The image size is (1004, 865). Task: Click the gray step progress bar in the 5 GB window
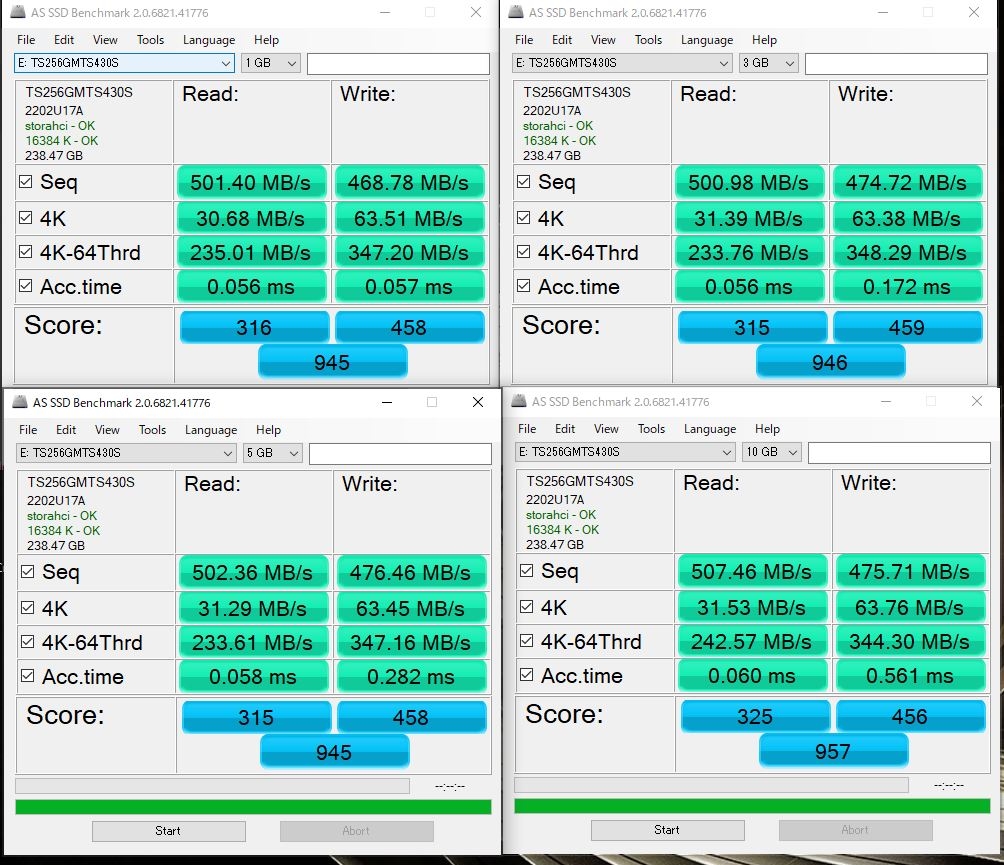click(212, 786)
